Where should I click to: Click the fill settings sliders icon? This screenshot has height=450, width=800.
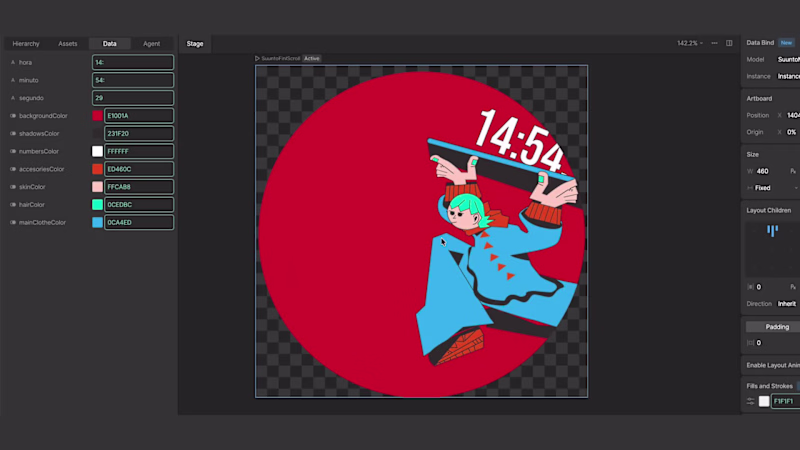click(x=751, y=402)
